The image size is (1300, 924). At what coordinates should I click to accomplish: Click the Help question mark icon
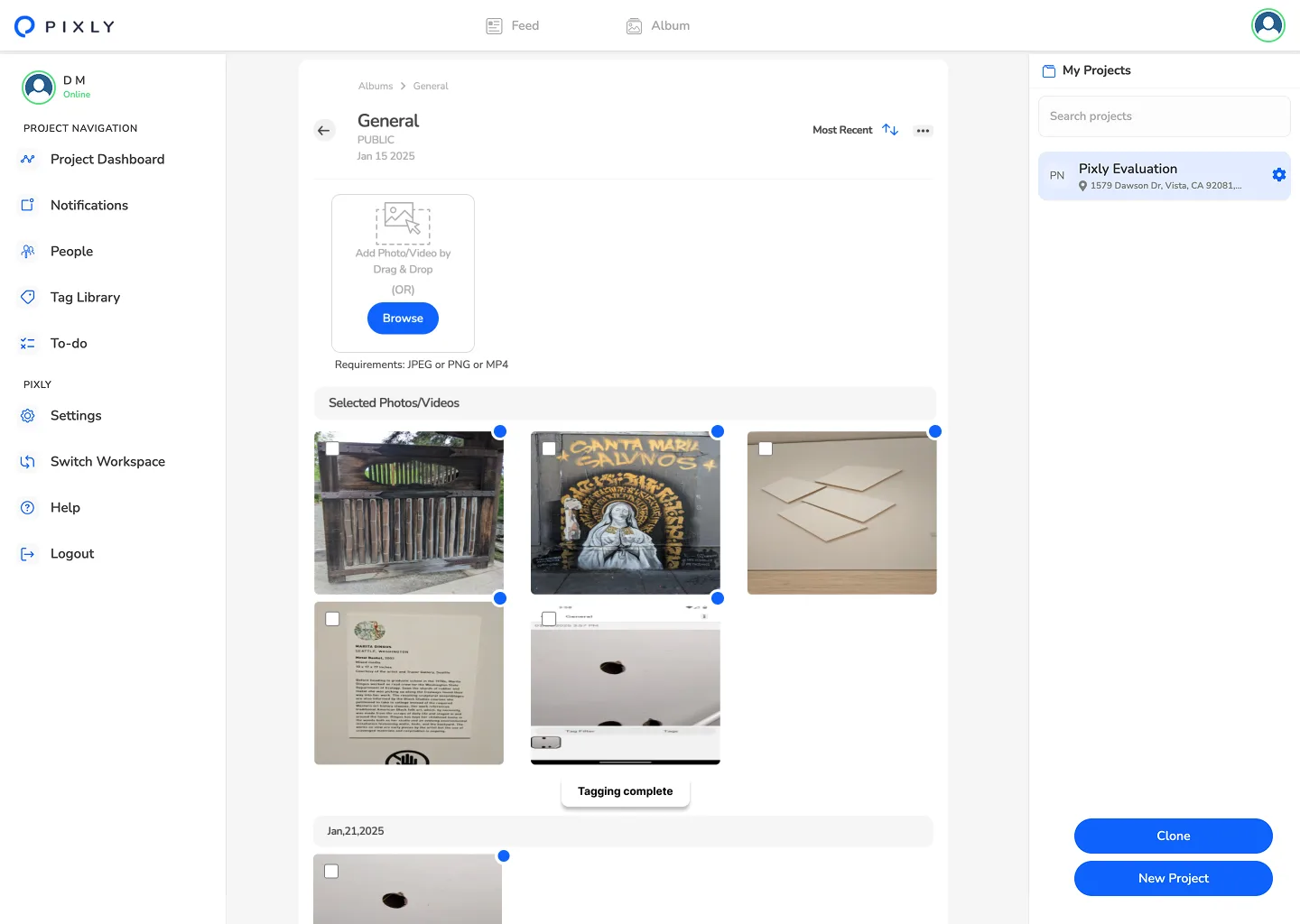(x=28, y=508)
